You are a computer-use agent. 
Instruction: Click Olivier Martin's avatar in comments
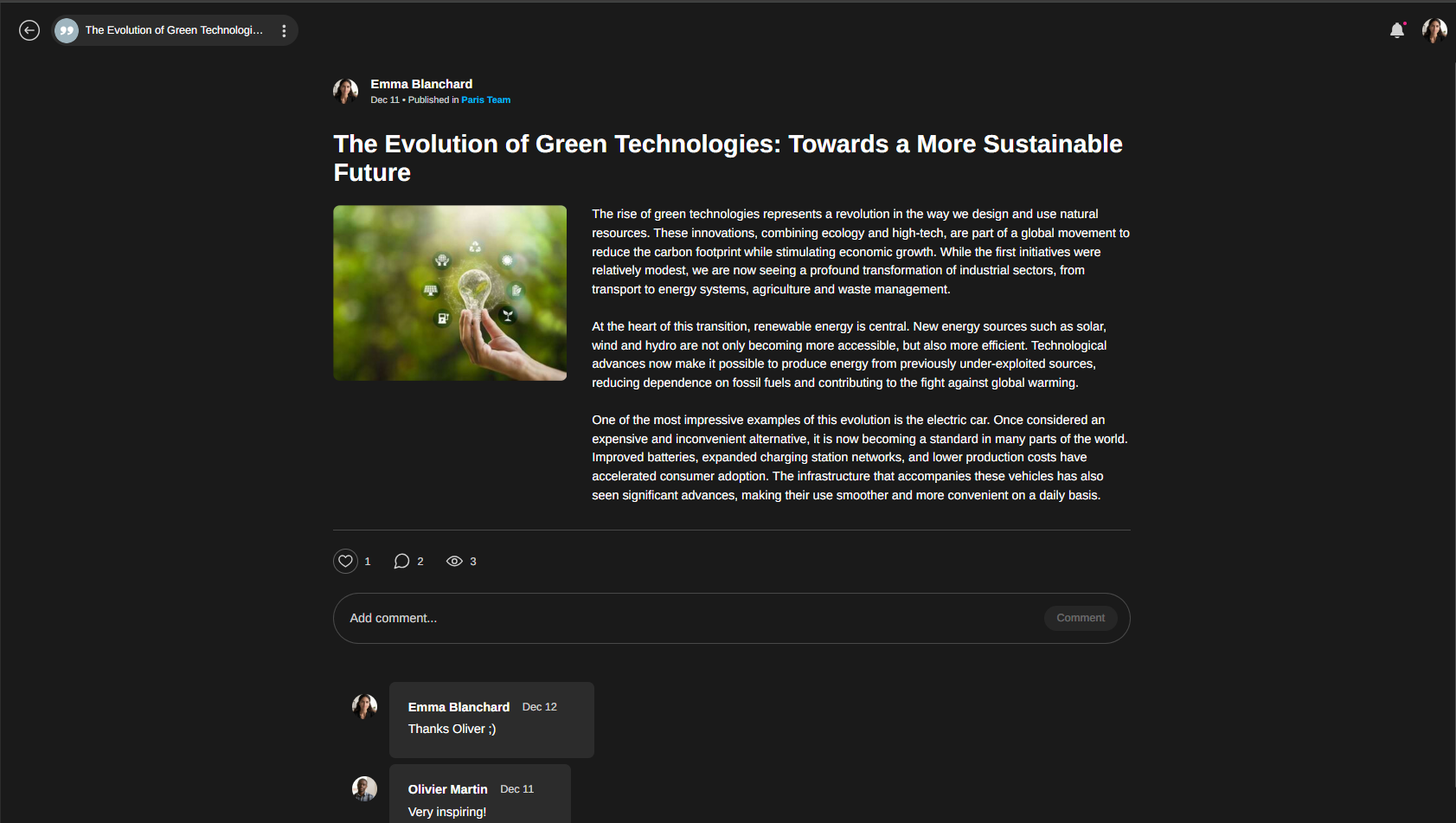pos(364,788)
